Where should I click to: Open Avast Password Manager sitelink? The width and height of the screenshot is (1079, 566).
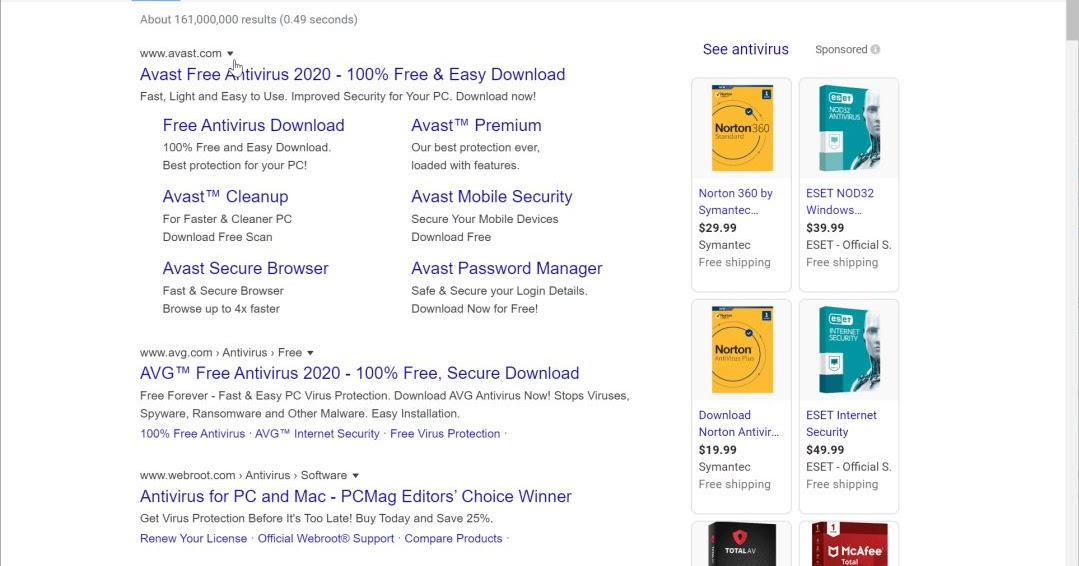[506, 268]
